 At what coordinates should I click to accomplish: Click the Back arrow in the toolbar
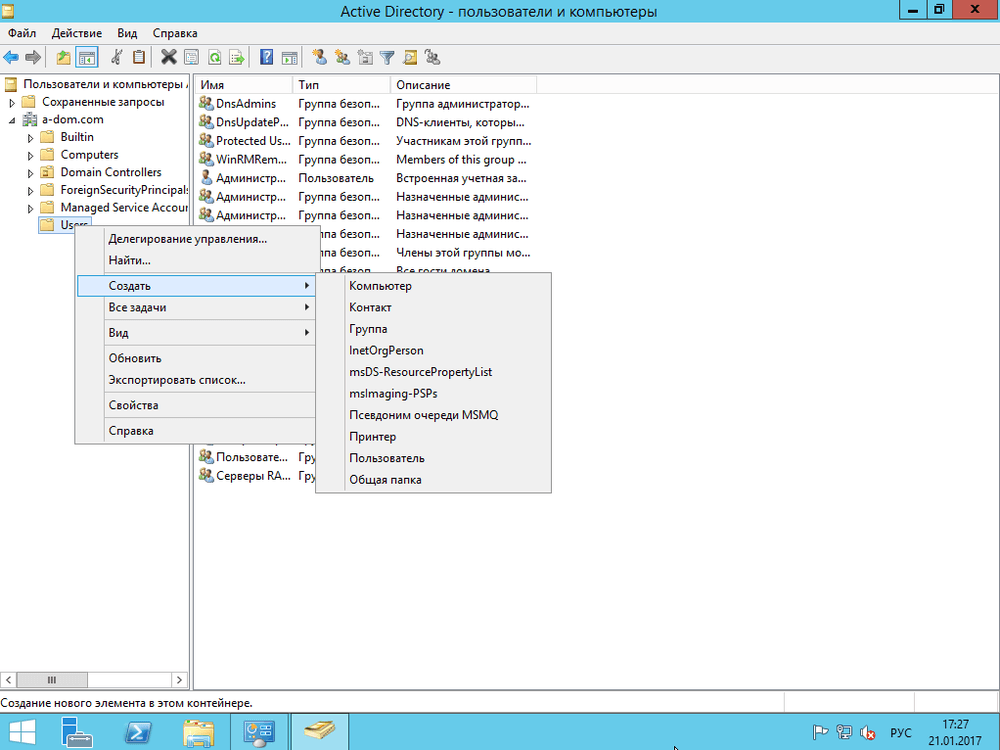(x=11, y=57)
